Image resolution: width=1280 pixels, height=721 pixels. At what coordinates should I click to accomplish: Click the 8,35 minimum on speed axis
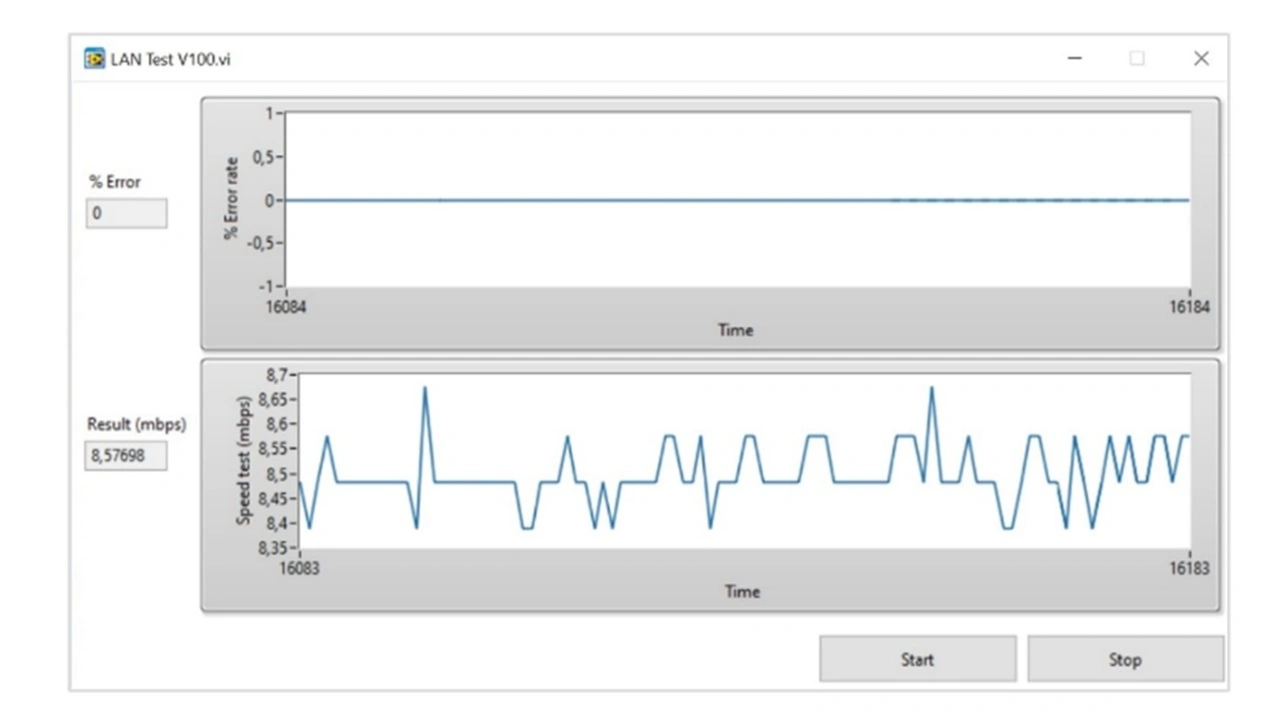[274, 548]
